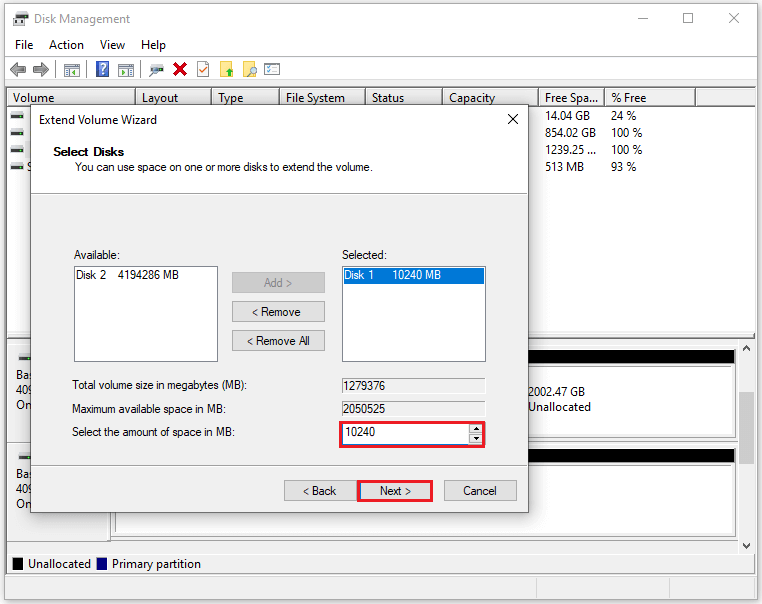
Task: Open the View menu
Action: click(112, 45)
